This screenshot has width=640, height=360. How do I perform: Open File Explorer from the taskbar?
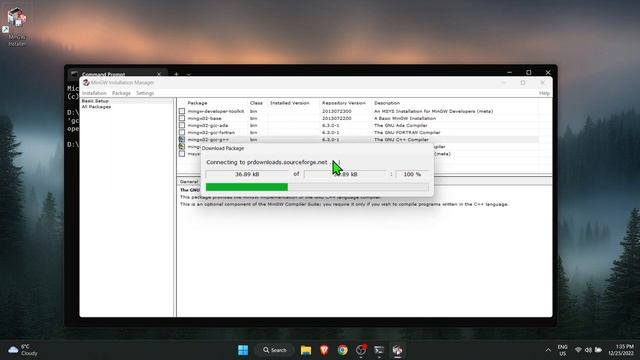tap(306, 350)
